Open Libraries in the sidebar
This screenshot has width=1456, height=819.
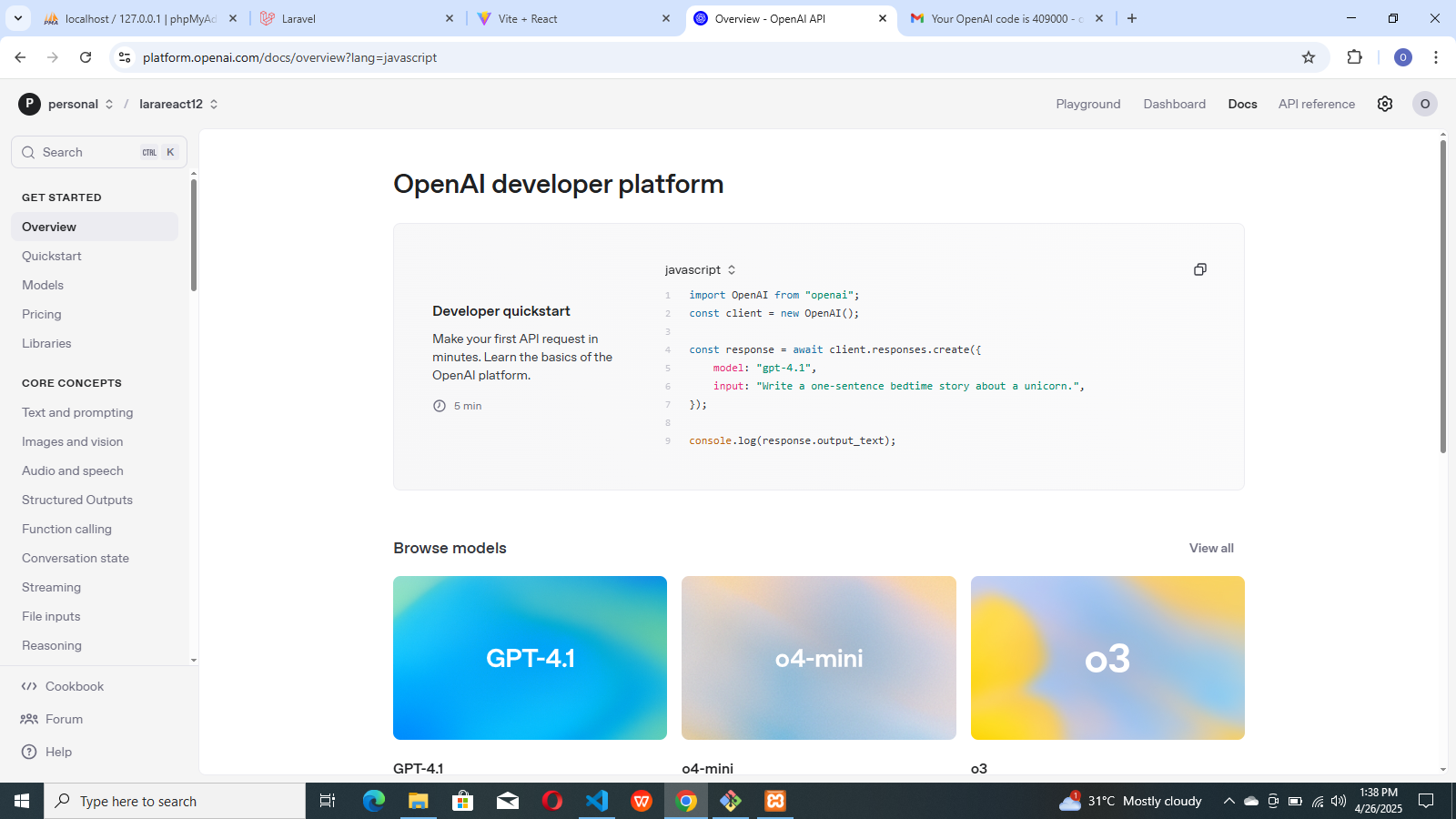click(x=95, y=343)
